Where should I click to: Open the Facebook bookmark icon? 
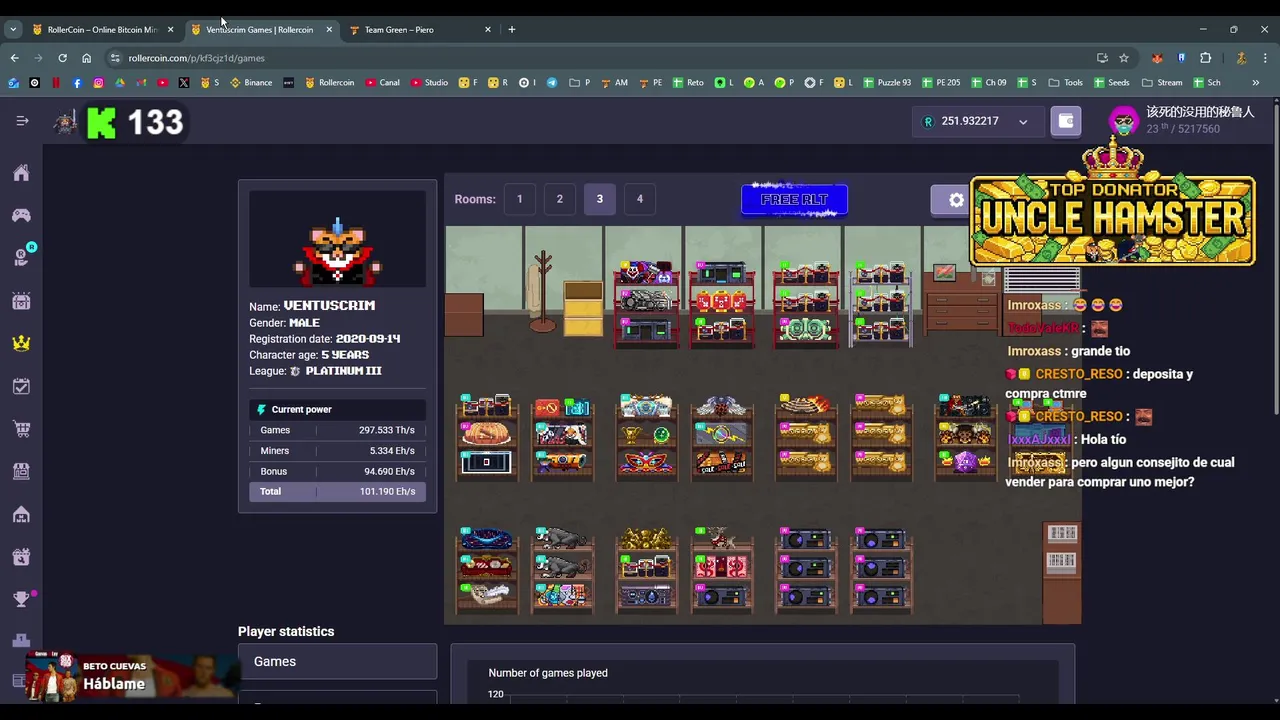(x=77, y=83)
